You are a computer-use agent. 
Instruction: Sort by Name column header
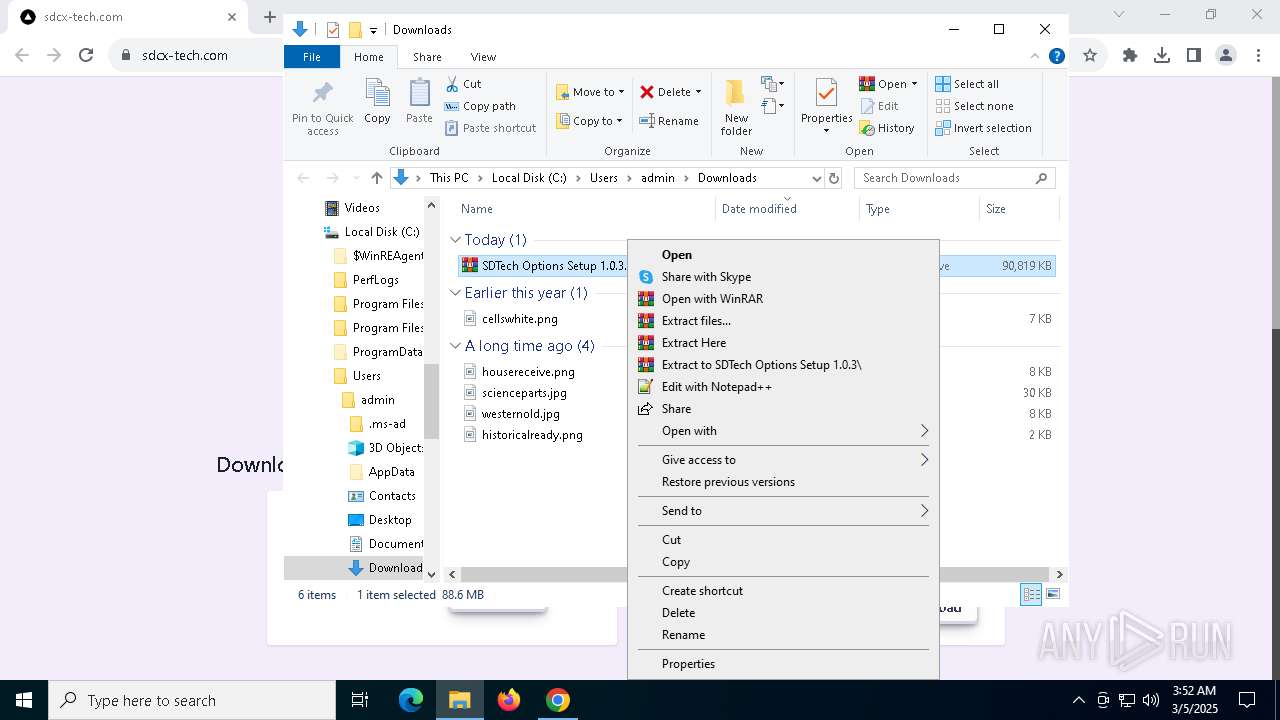[x=477, y=209]
